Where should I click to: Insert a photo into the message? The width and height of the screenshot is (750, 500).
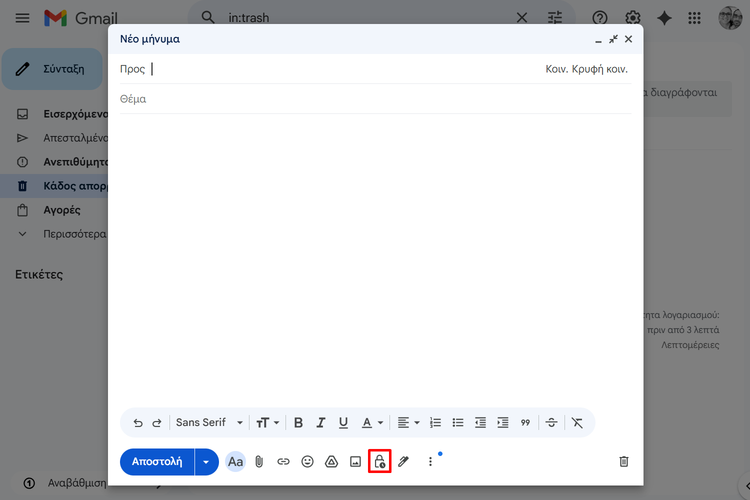tap(355, 462)
